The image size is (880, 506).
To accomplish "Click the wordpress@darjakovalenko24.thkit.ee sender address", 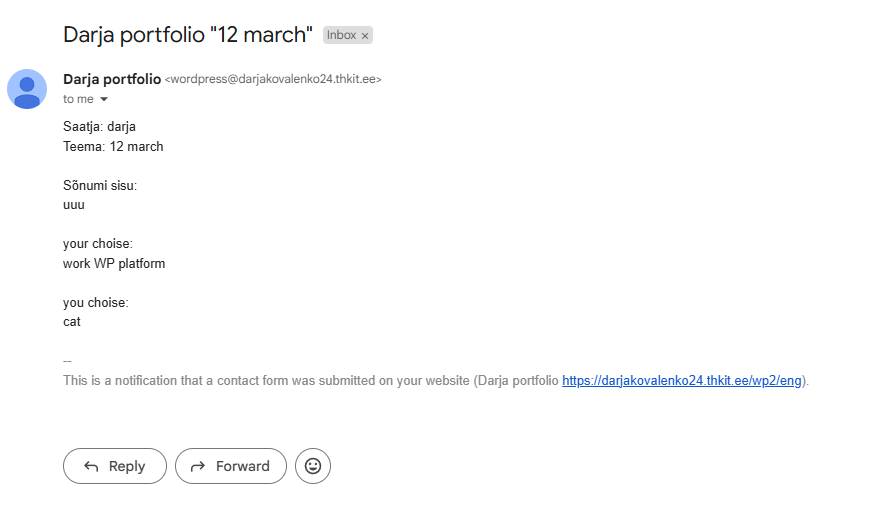I will (x=273, y=80).
